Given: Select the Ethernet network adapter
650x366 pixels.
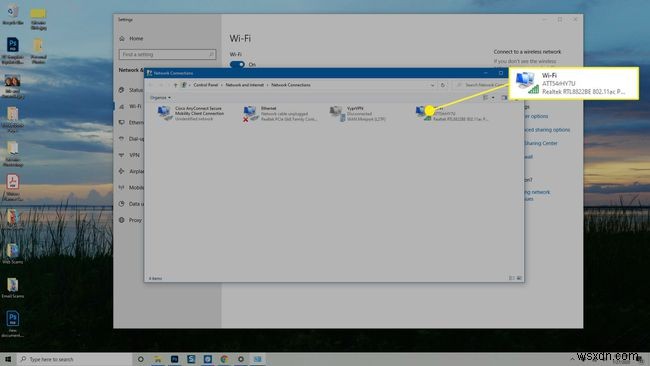Looking at the screenshot, I should [280, 113].
